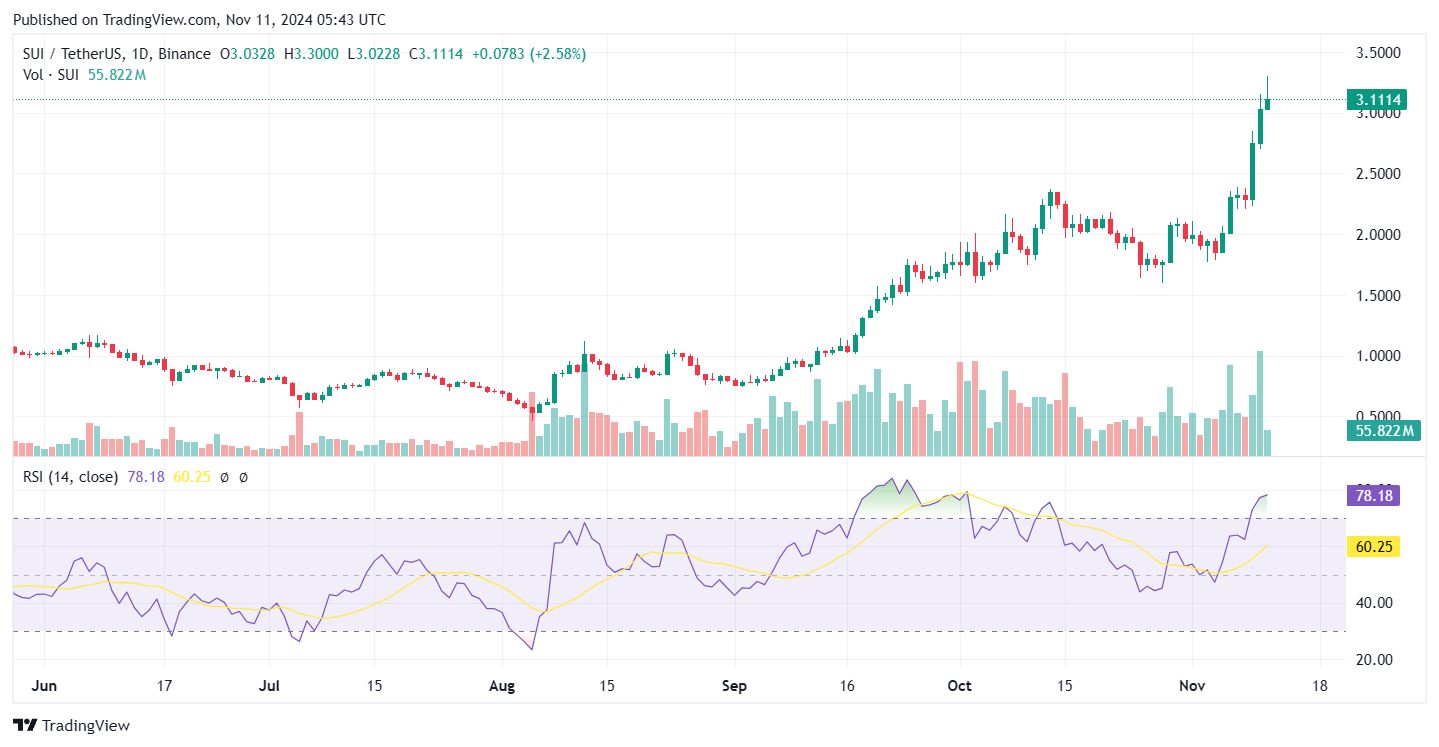The width and height of the screenshot is (1439, 747).
Task: Click the Nov date label on time axis
Action: tap(1192, 687)
